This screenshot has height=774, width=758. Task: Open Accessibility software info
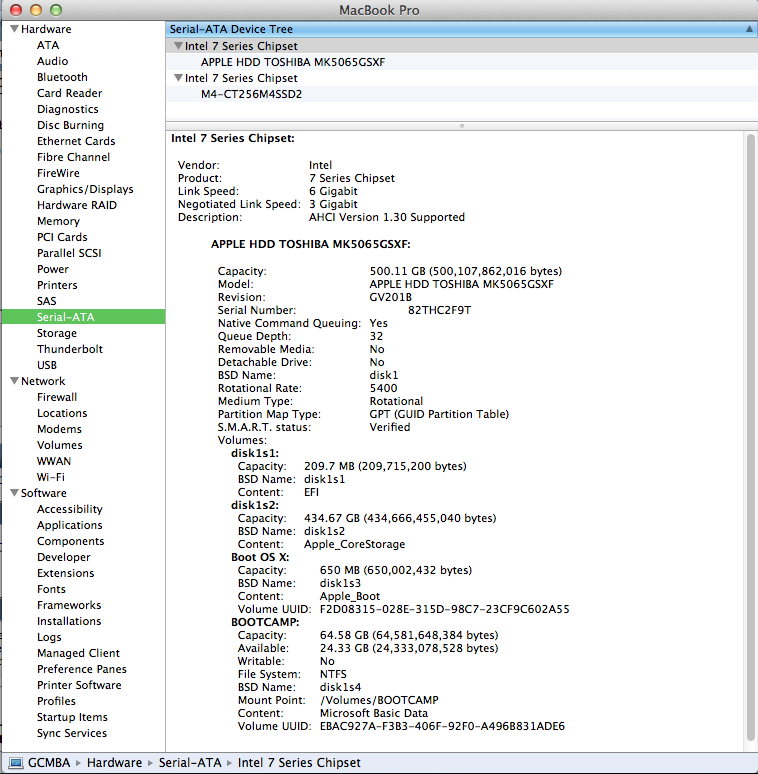coord(70,509)
